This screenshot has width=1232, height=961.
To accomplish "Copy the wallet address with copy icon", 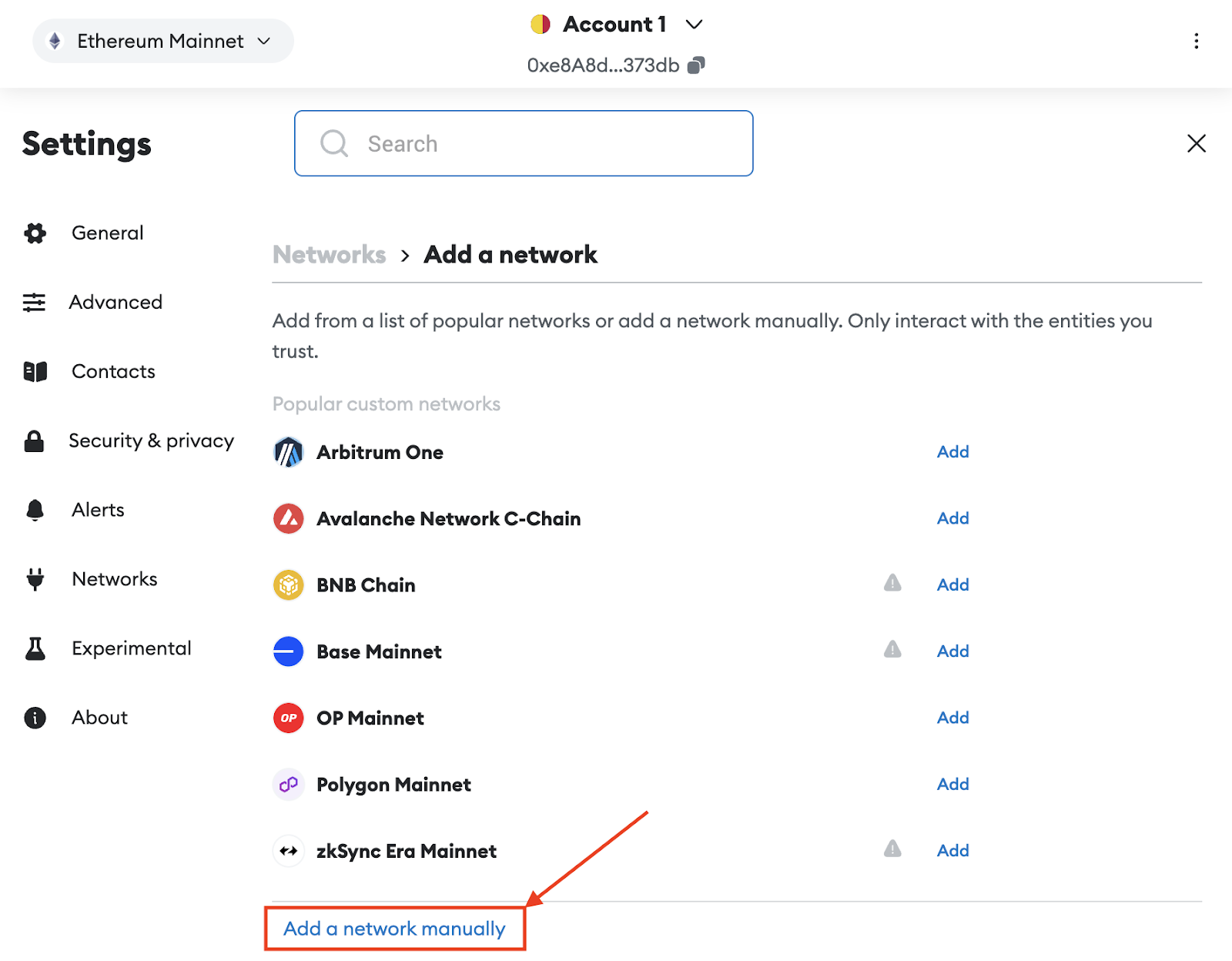I will [x=696, y=65].
